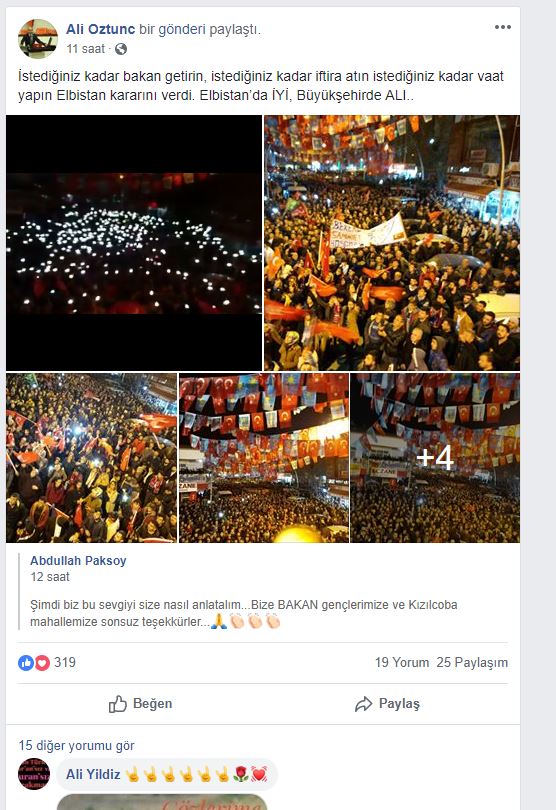This screenshot has width=556, height=810.
Task: Expand 15 diğer yorumu gör comments
Action: pos(76,745)
